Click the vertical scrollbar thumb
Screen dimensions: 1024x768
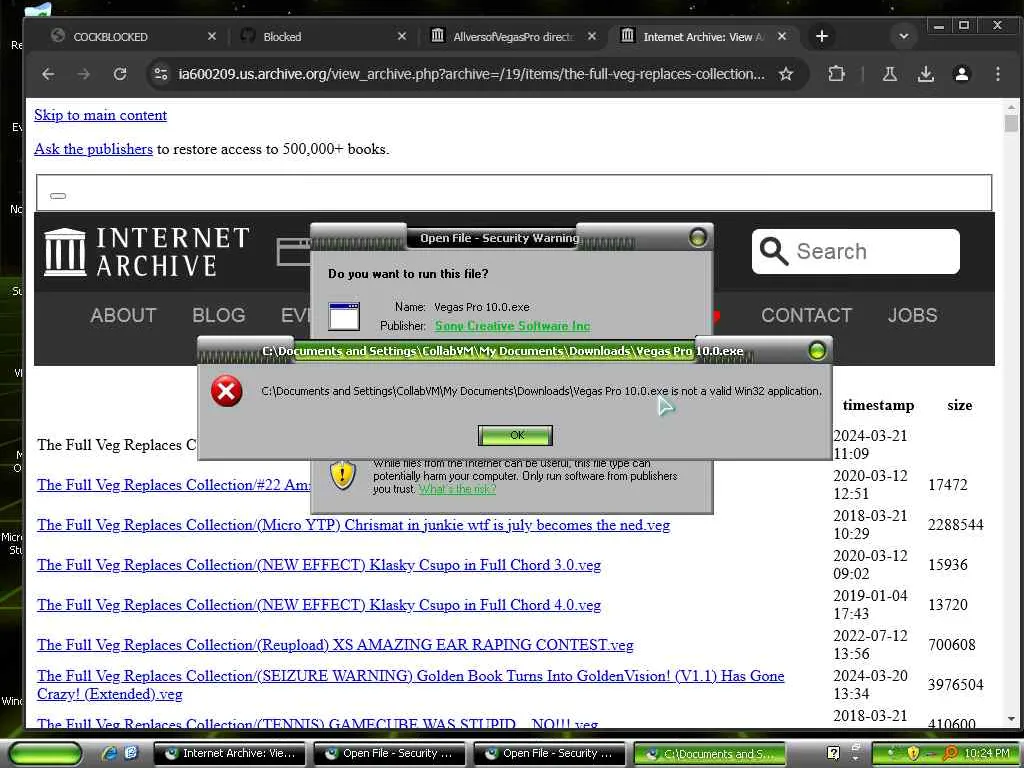[1011, 123]
